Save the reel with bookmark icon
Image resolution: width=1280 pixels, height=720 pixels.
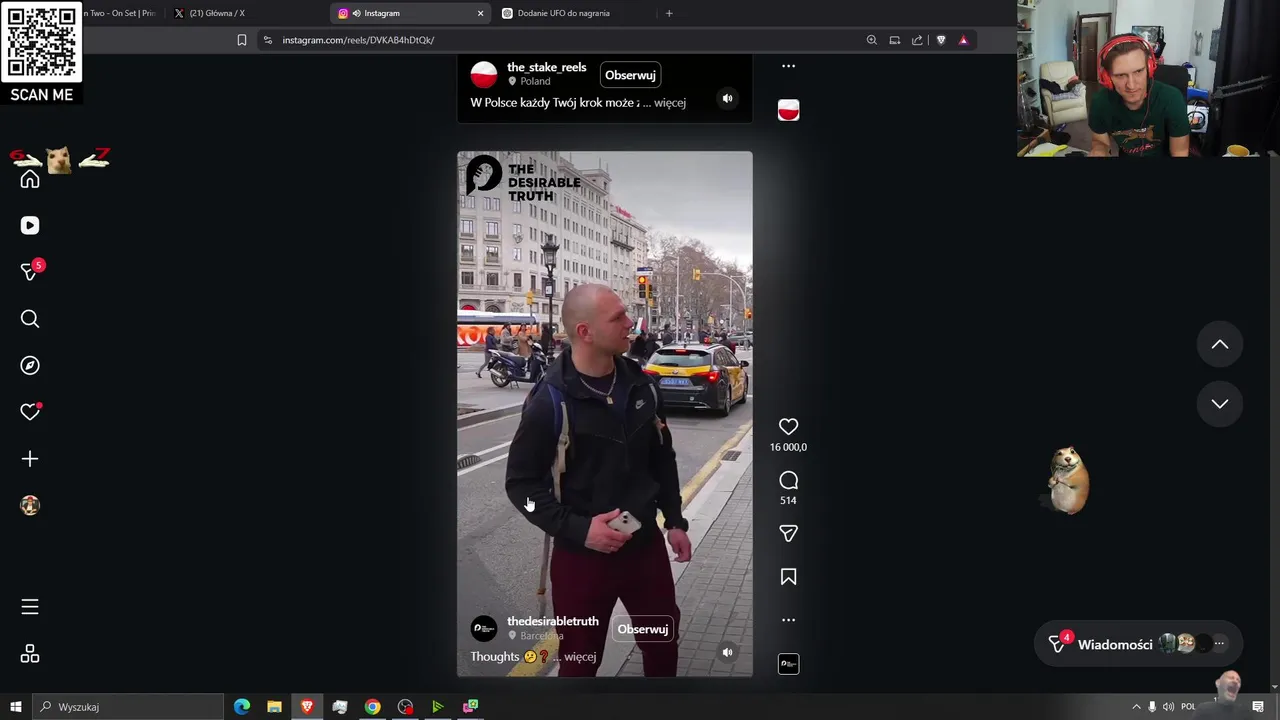coord(788,577)
